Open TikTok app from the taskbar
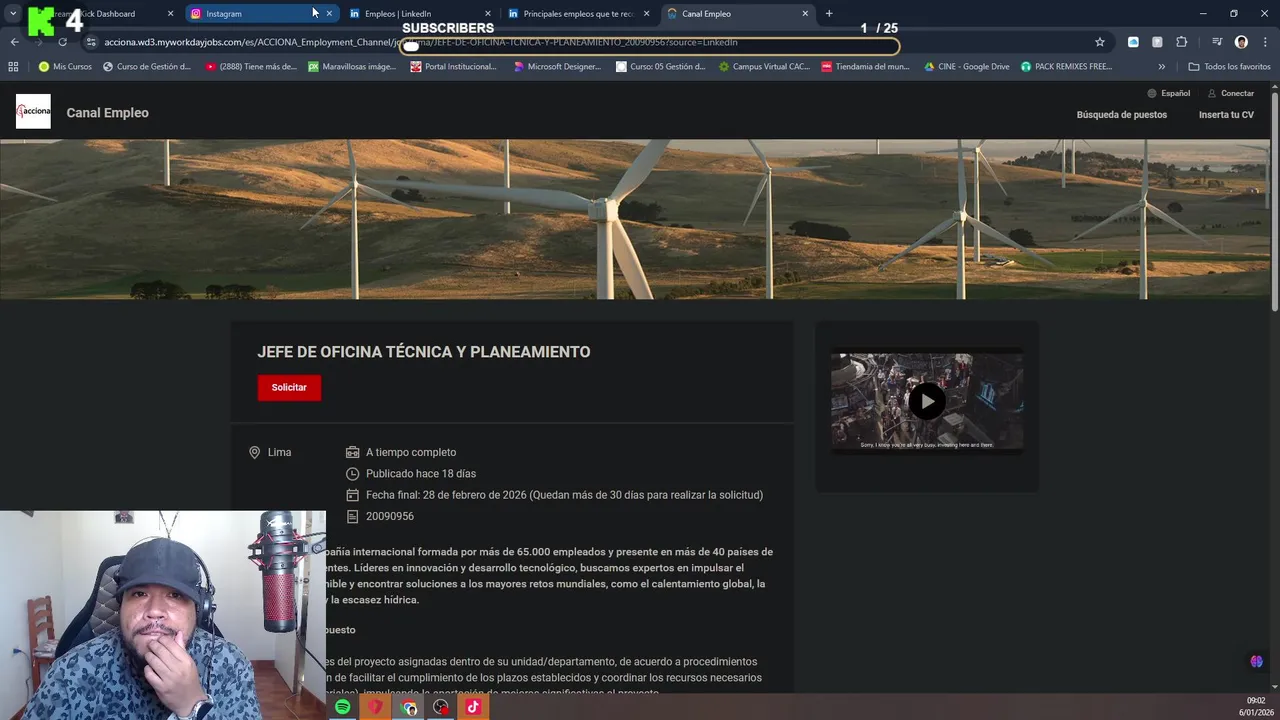The height and width of the screenshot is (720, 1280). pyautogui.click(x=474, y=707)
